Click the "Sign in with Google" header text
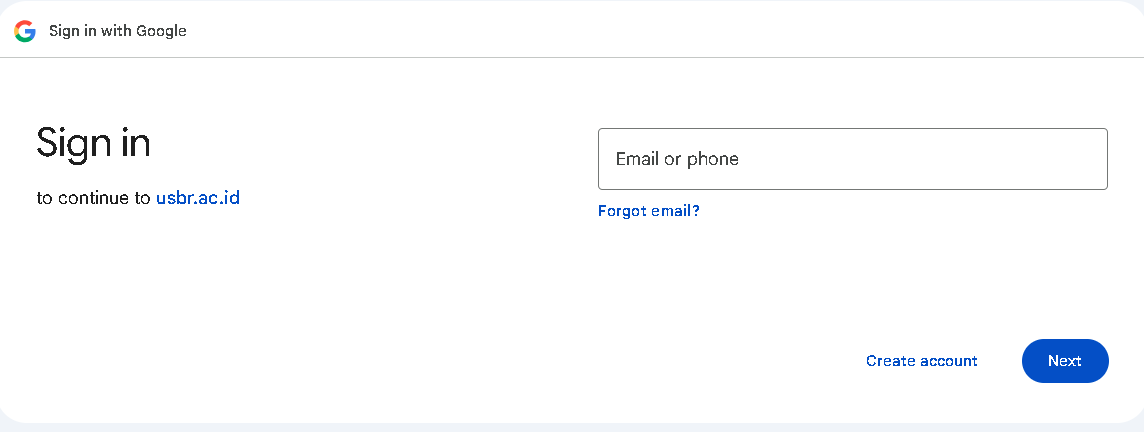The height and width of the screenshot is (432, 1144). coord(118,31)
